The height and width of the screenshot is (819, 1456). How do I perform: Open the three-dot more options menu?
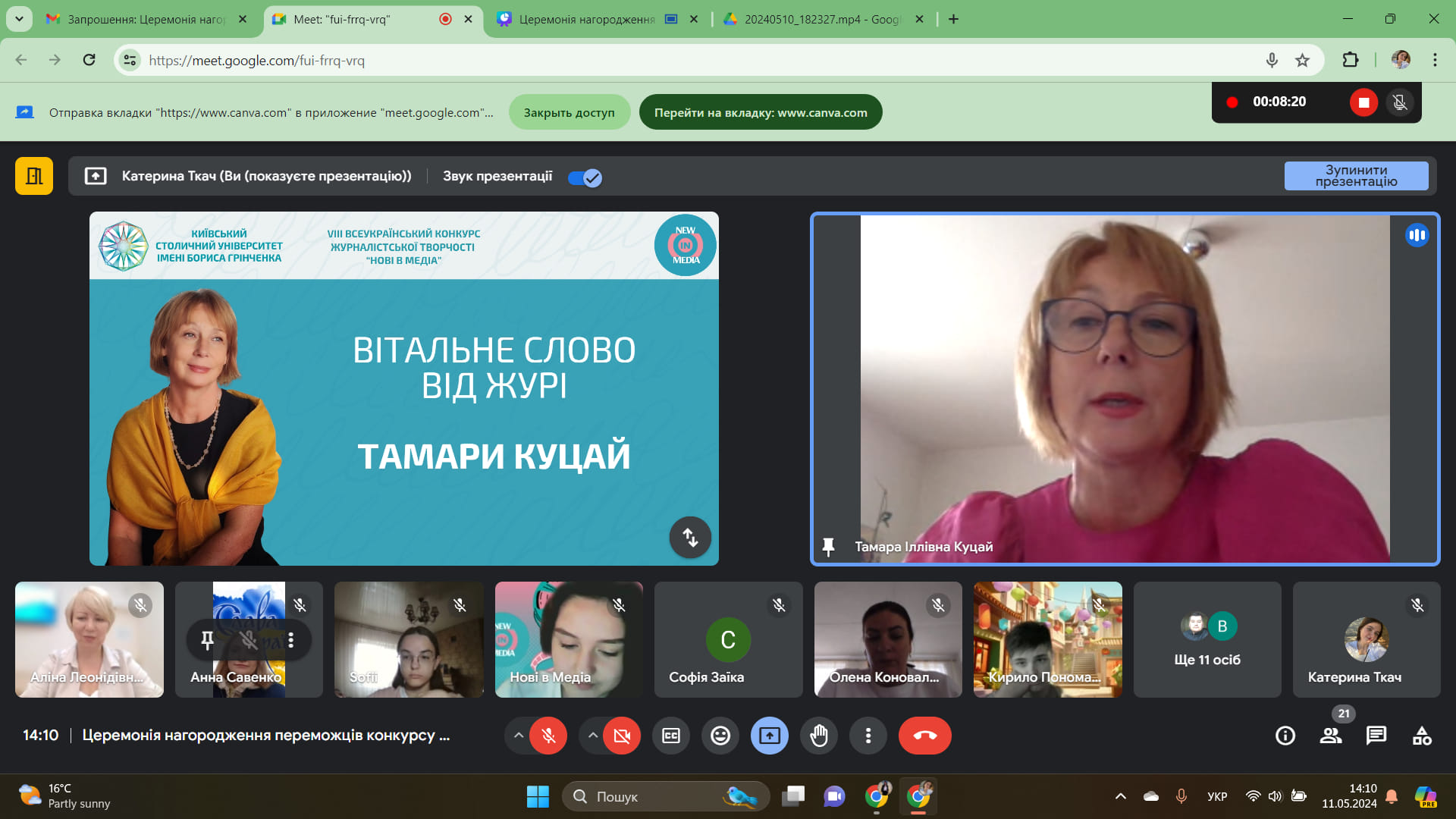868,736
